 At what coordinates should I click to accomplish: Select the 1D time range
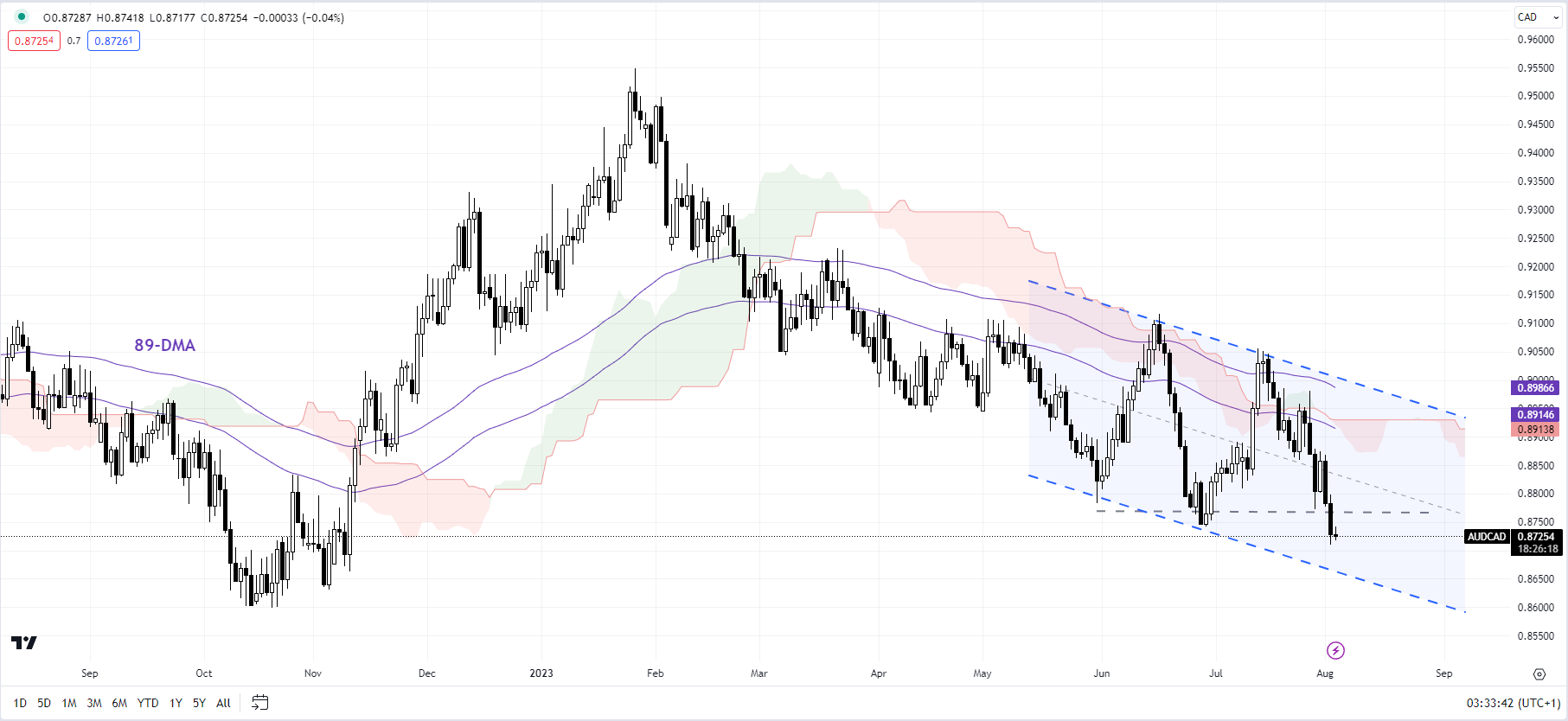(x=20, y=703)
